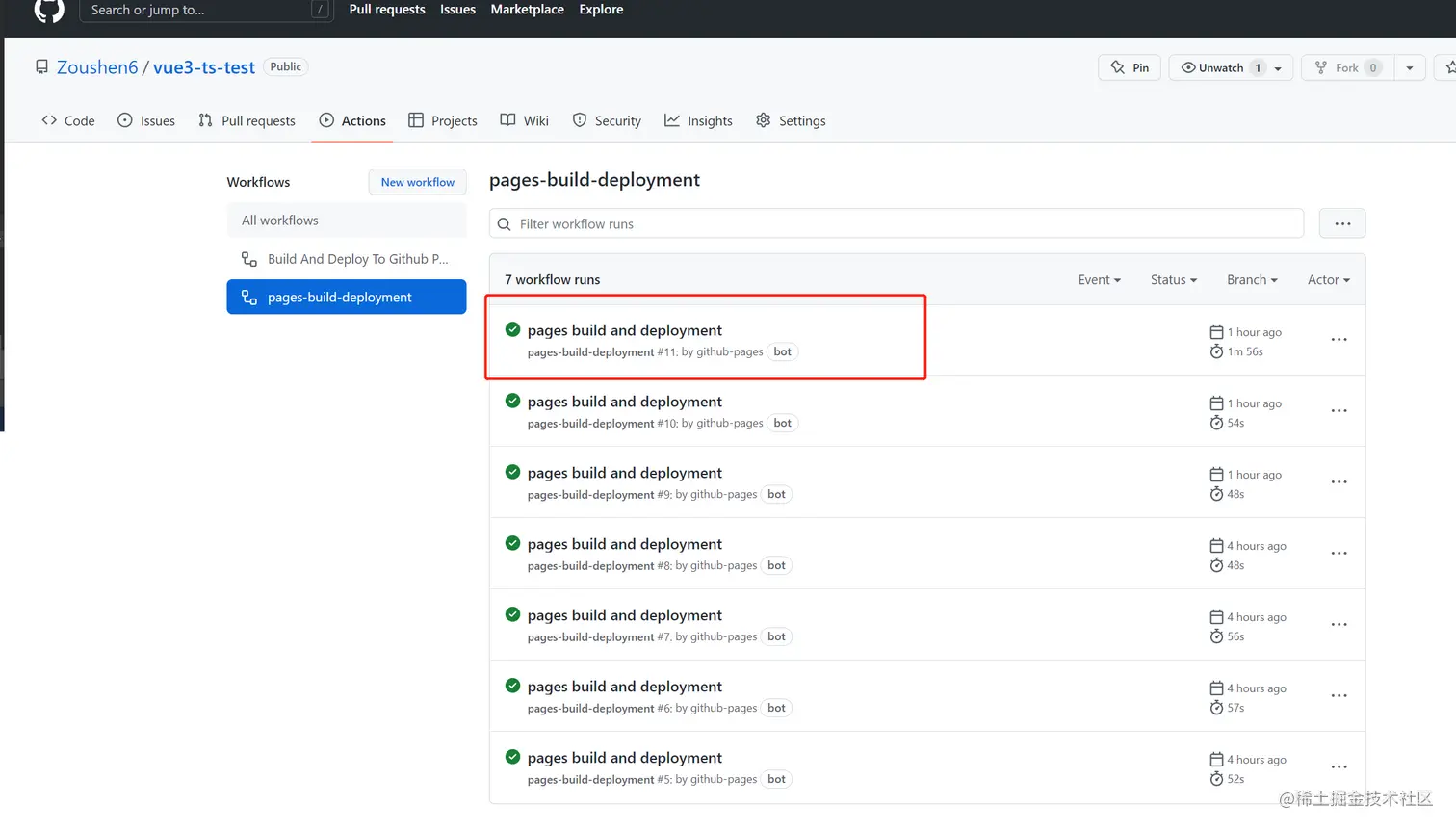Expand the Actor filter dropdown
The image size is (1456, 831).
[1329, 280]
